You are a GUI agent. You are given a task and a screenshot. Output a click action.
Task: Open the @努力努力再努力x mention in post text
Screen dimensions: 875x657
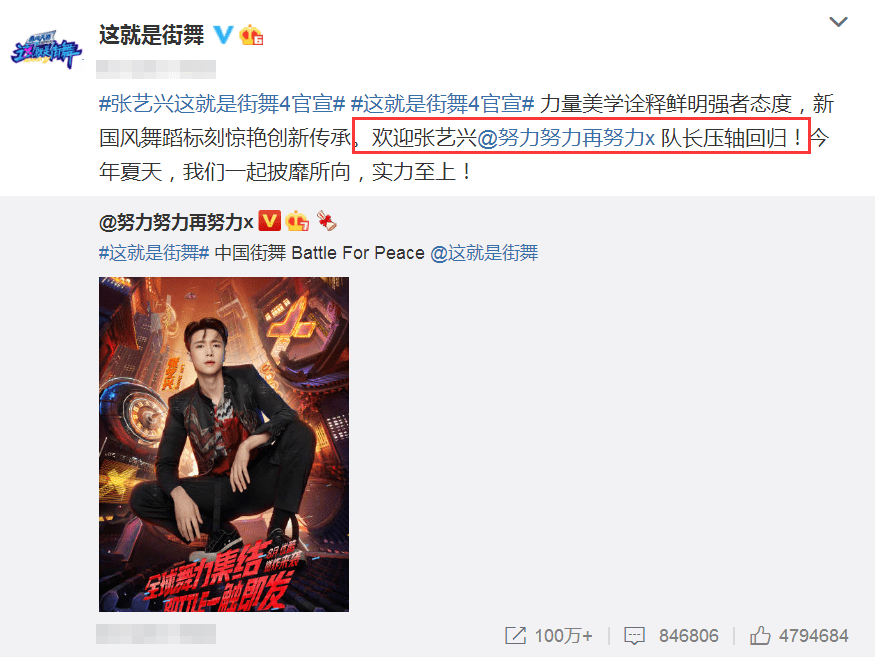566,138
